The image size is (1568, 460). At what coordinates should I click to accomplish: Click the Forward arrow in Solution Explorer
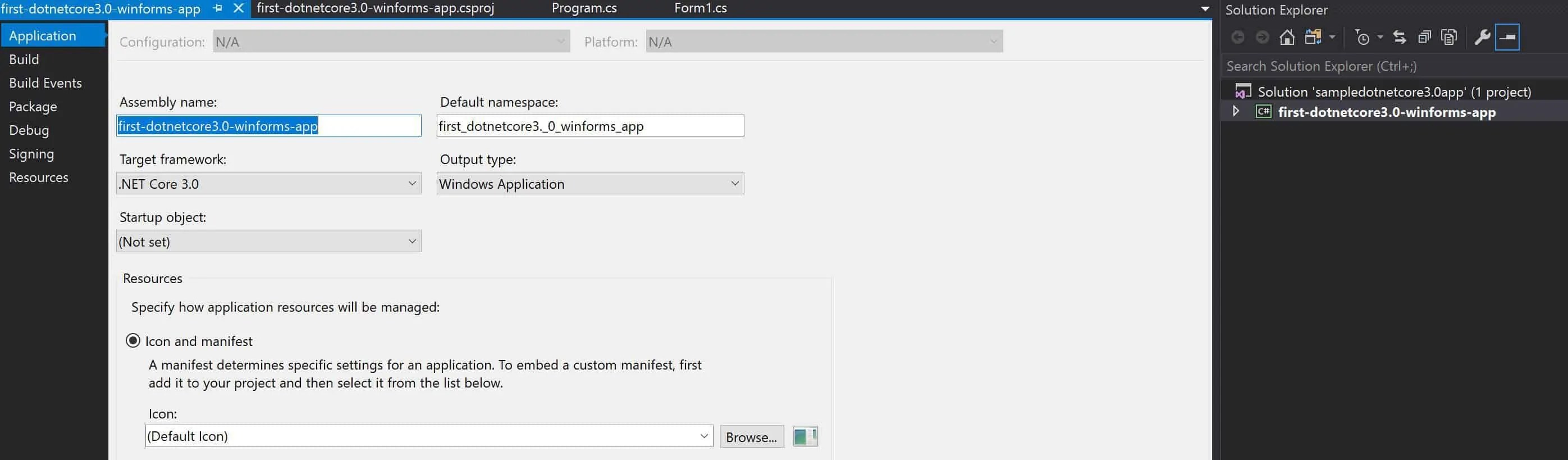(1263, 38)
